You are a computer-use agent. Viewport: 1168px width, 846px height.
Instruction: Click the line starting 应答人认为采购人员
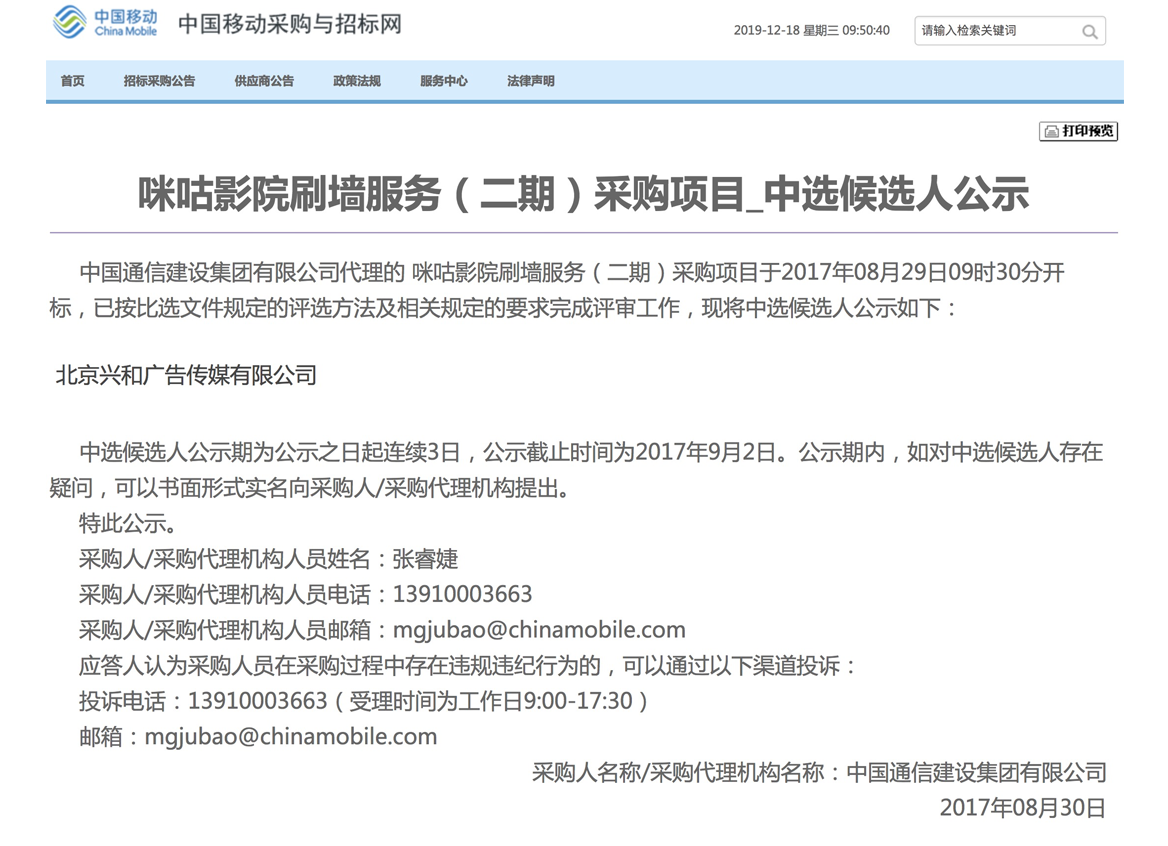[x=469, y=665]
